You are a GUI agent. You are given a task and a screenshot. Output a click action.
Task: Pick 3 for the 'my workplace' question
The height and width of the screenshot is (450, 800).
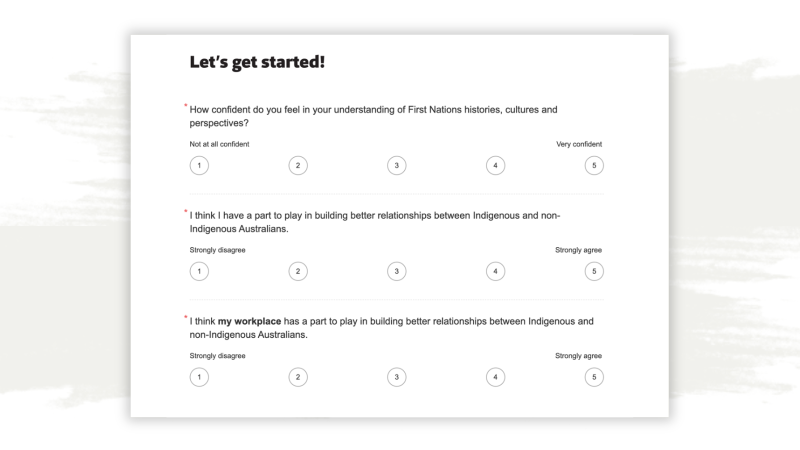396,376
